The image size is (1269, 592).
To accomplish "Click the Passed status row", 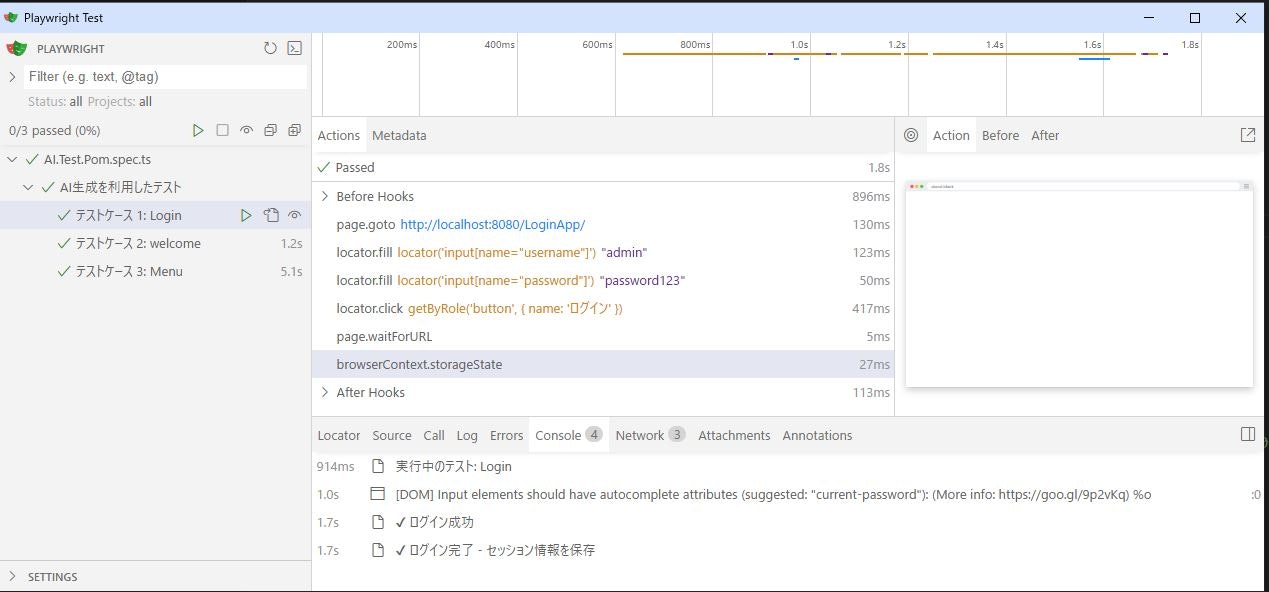I will click(603, 167).
